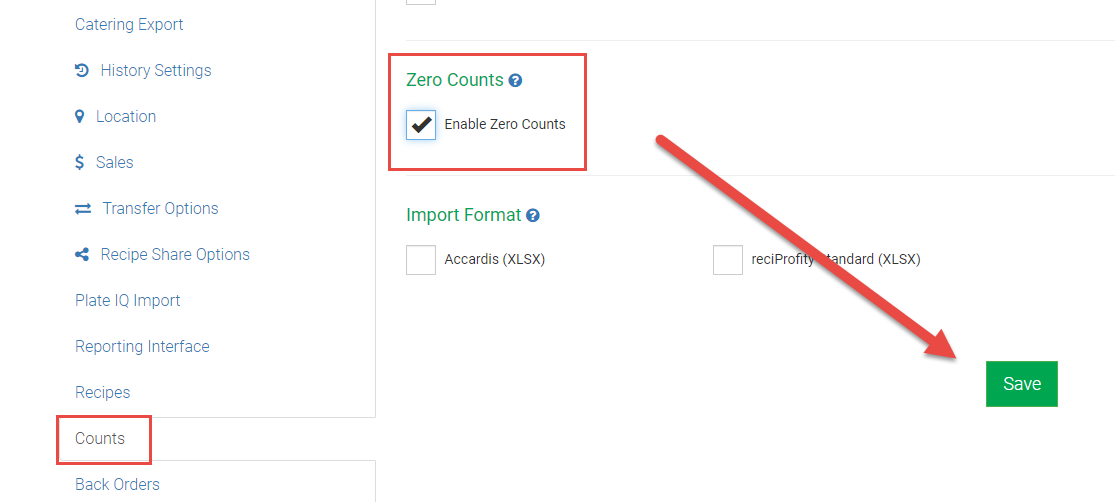Open Reporting Interface settings
Viewport: 1115px width, 502px height.
click(x=142, y=346)
